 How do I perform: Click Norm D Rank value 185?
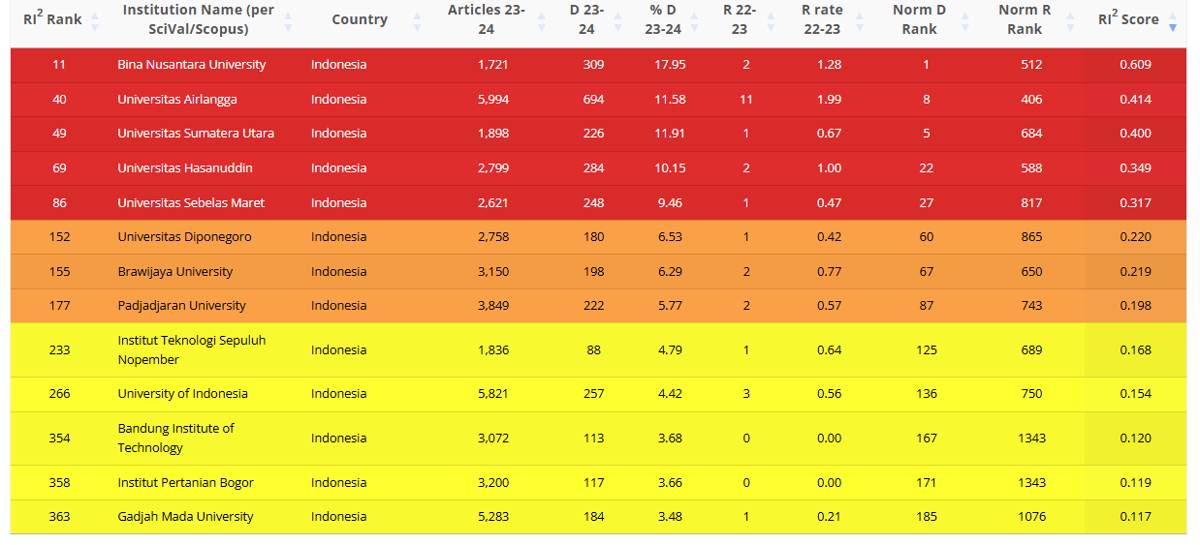[927, 516]
